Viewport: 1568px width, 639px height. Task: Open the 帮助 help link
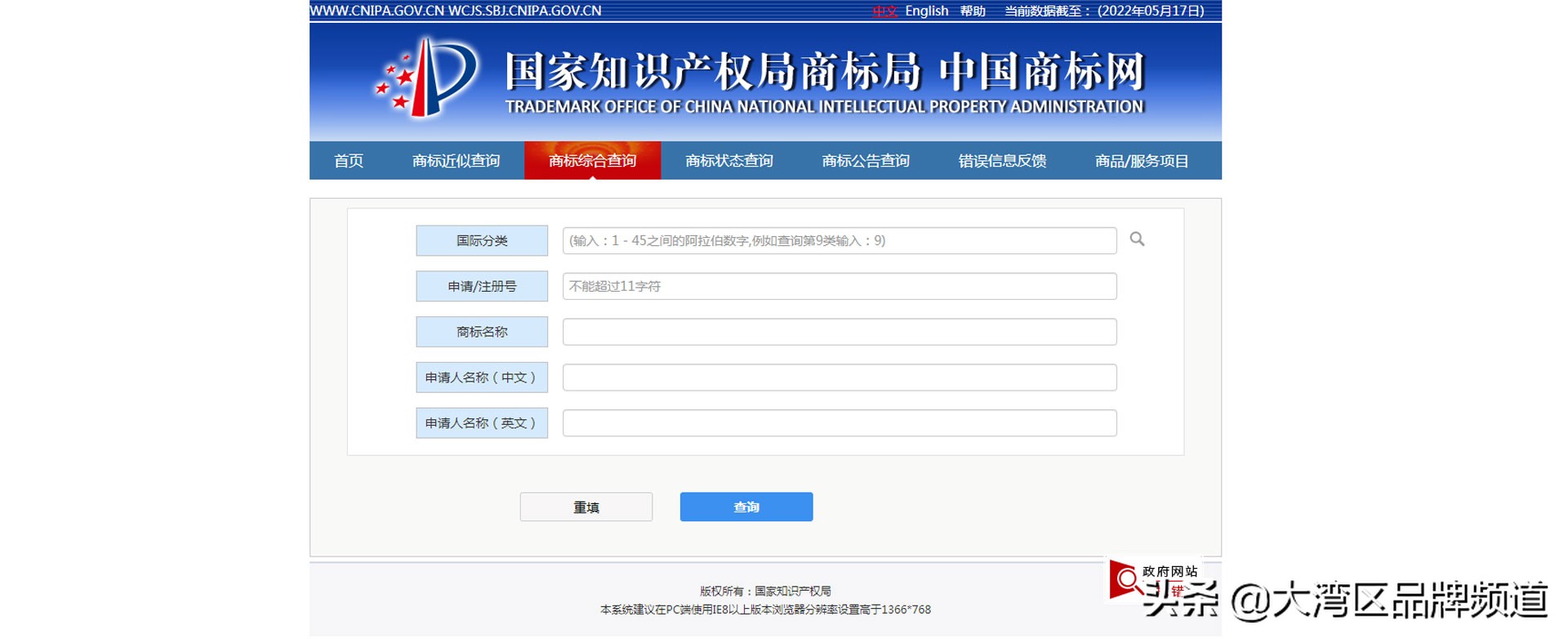point(973,11)
